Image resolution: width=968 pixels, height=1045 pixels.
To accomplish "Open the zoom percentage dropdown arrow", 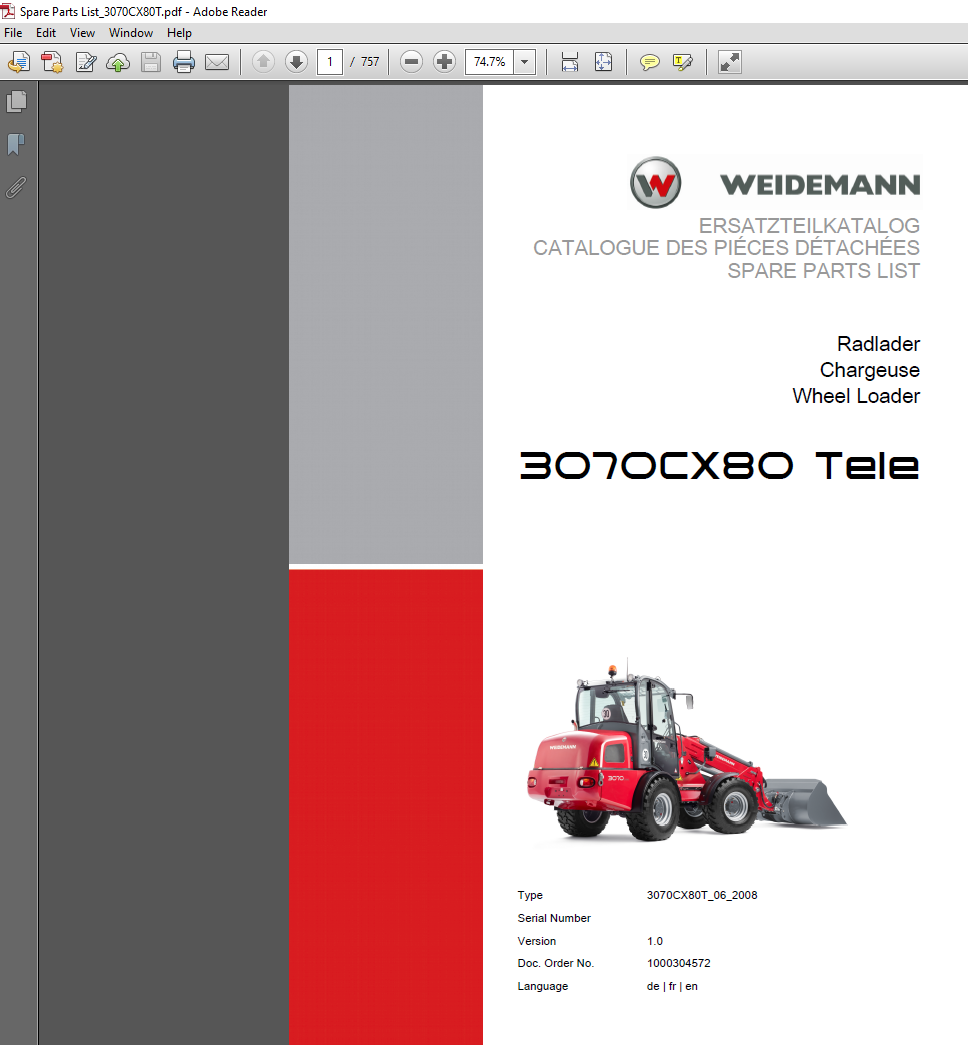I will click(x=525, y=62).
